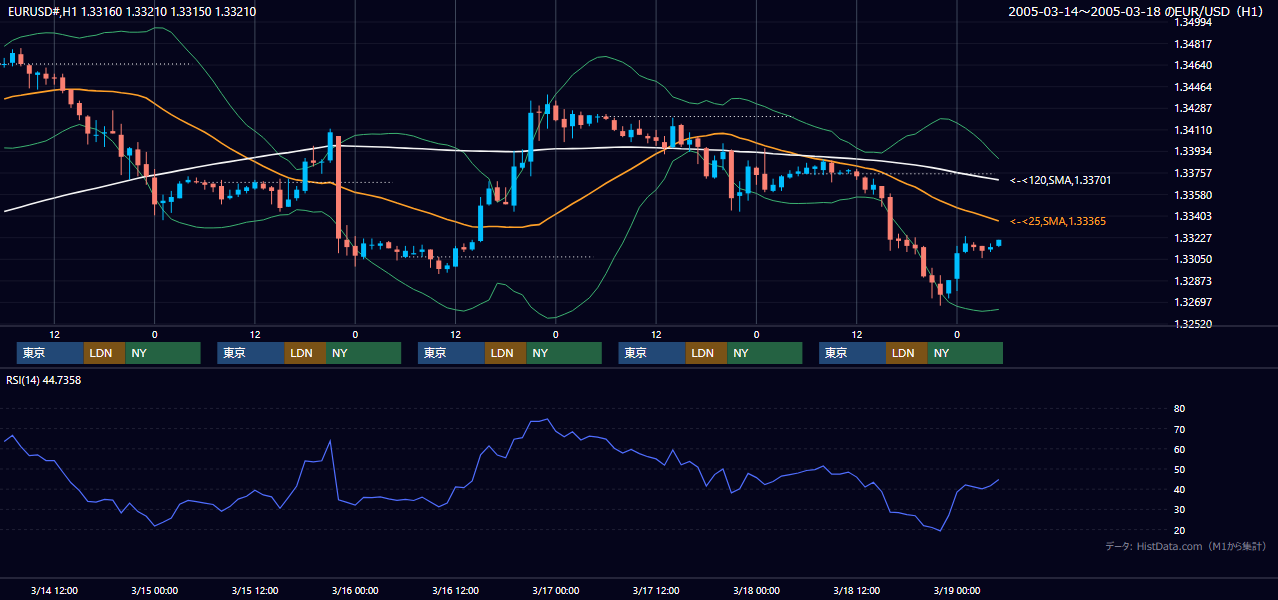The height and width of the screenshot is (600, 1278).
Task: Click the RSI scale value 50
Action: click(x=1179, y=469)
